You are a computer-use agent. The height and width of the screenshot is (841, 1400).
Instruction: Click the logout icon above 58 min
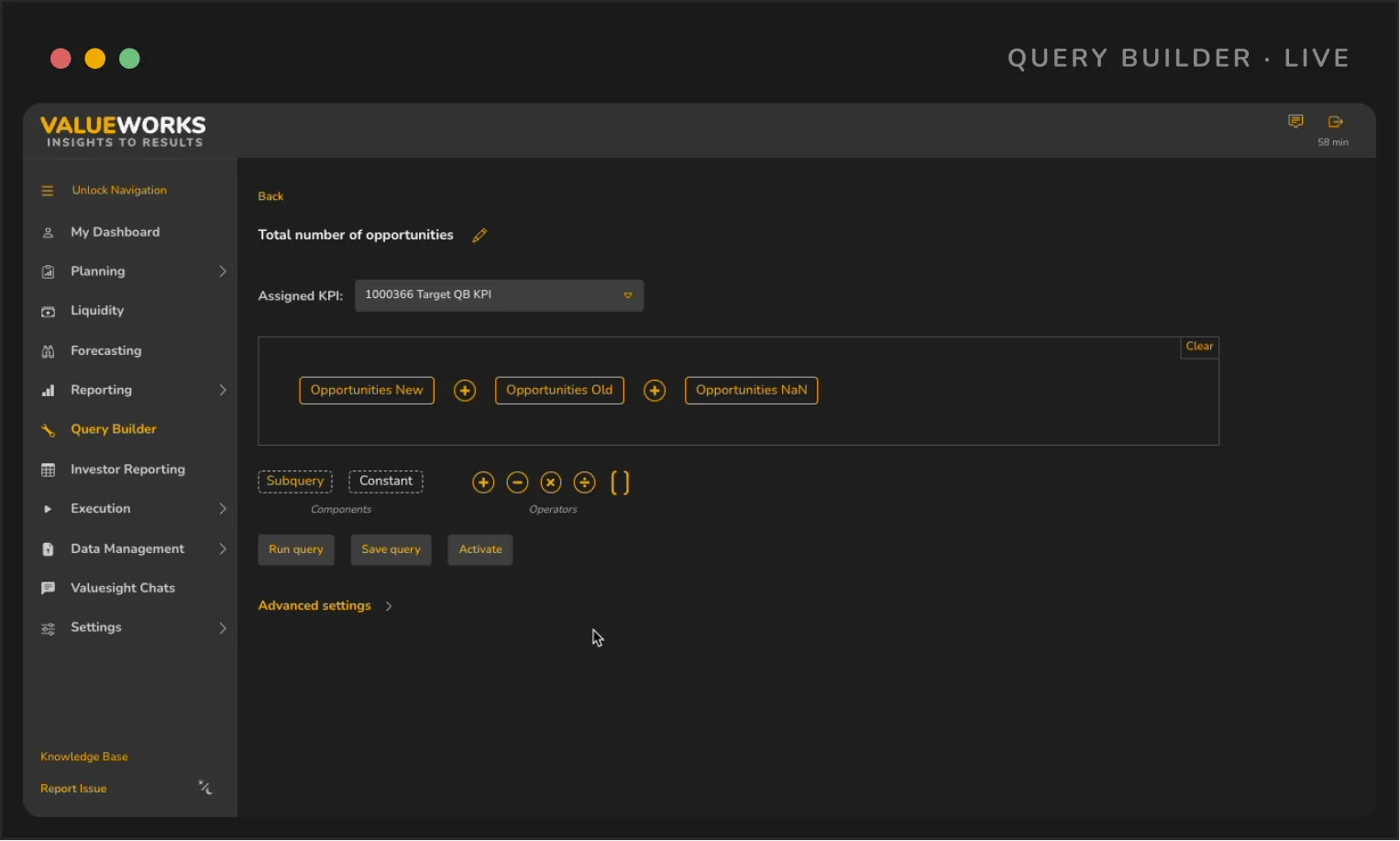[1335, 121]
